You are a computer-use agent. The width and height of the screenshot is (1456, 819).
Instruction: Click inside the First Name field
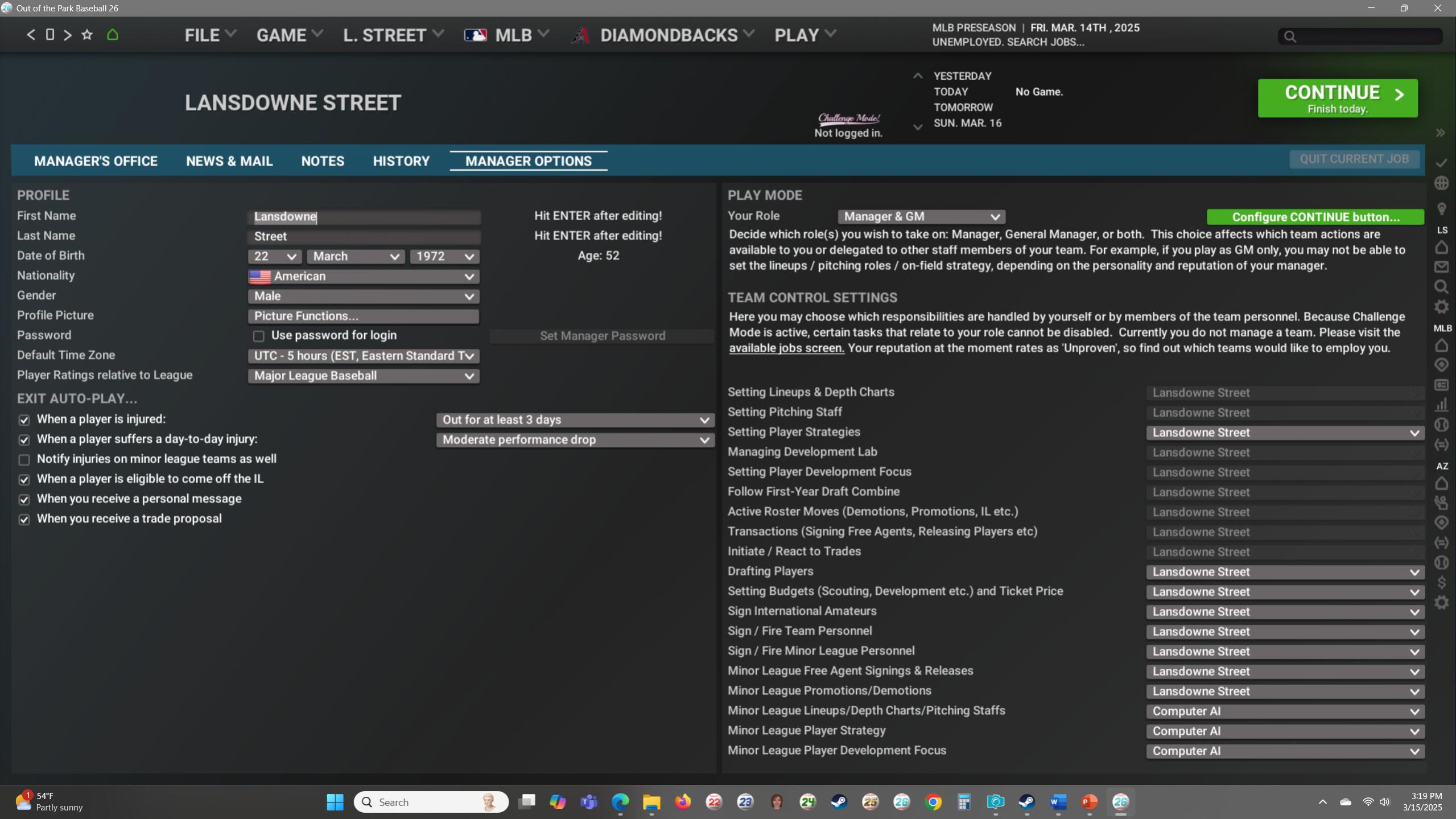point(364,217)
